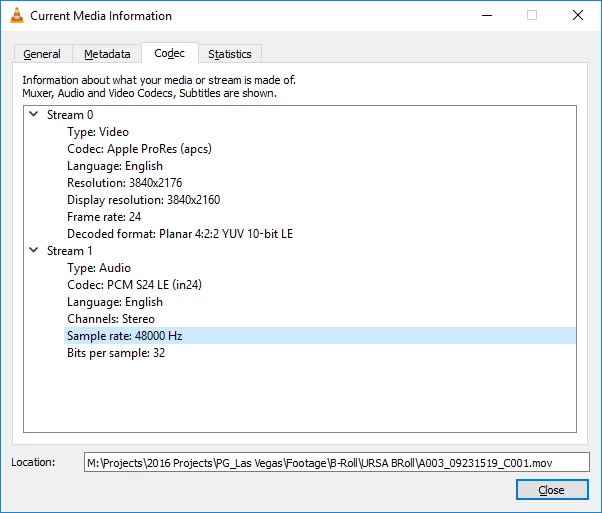The image size is (602, 513).
Task: Click the Close button
Action: point(552,490)
